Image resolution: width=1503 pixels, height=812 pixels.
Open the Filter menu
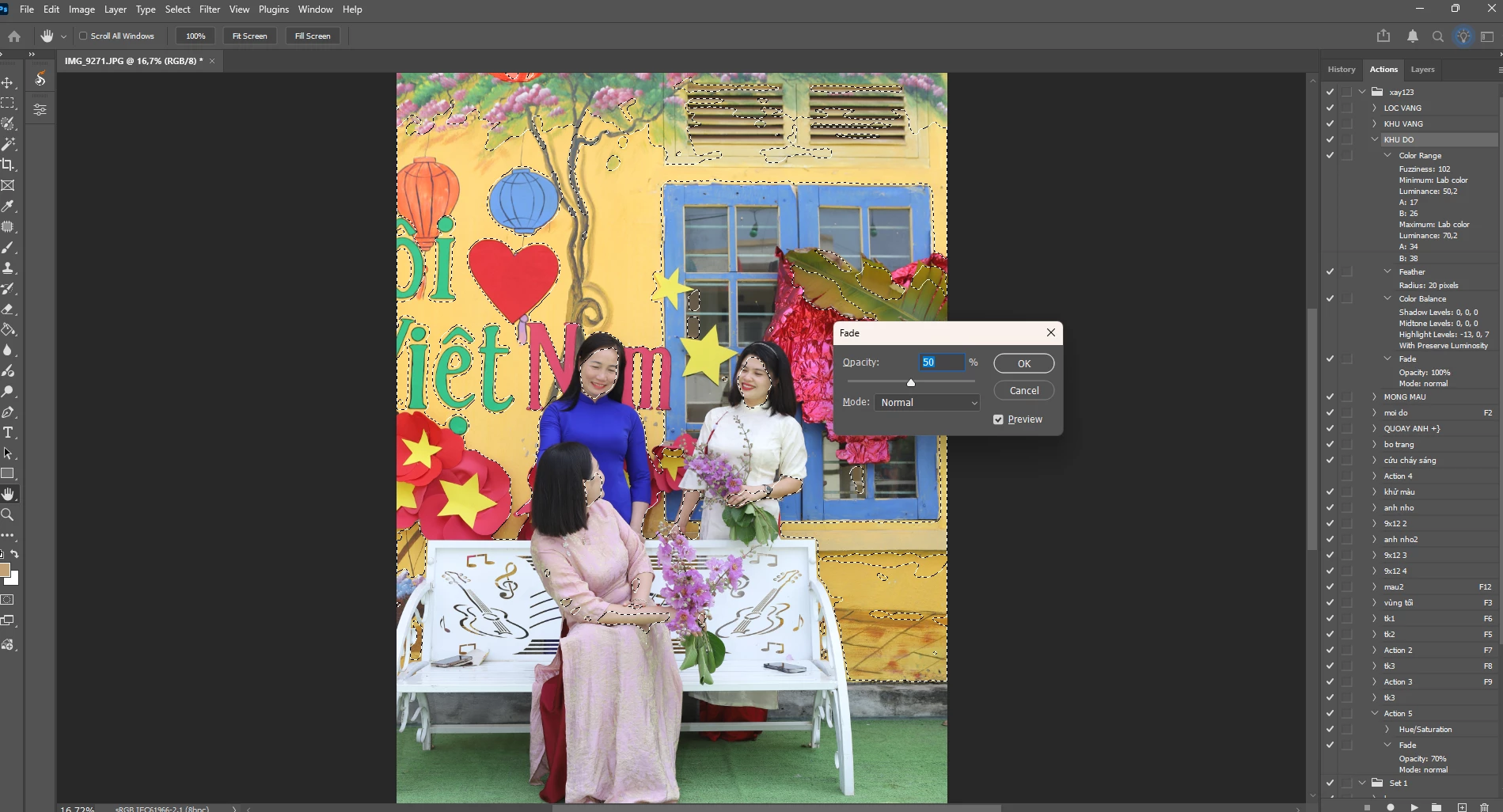click(x=210, y=9)
